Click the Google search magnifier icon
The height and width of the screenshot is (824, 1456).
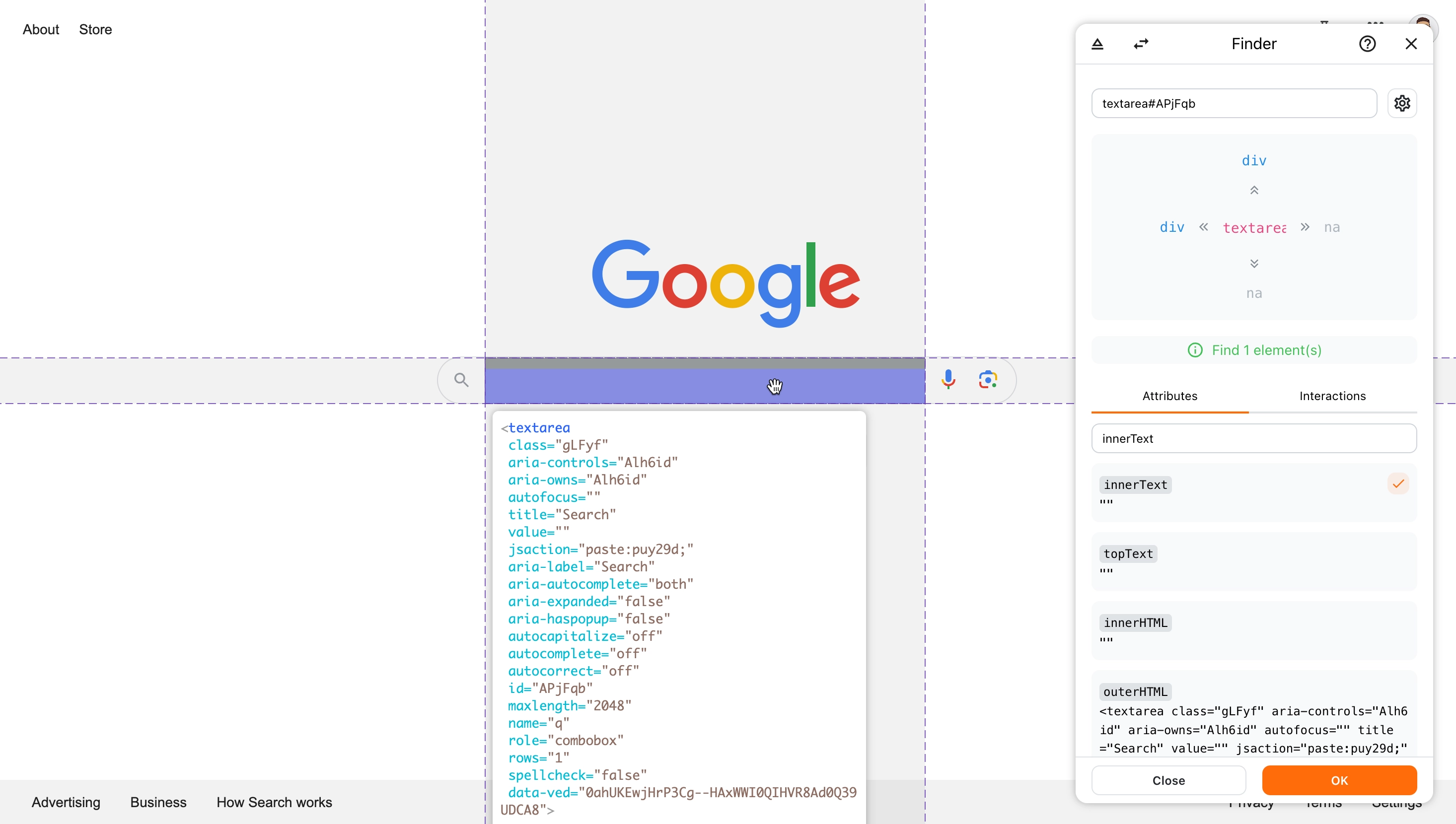click(x=461, y=380)
